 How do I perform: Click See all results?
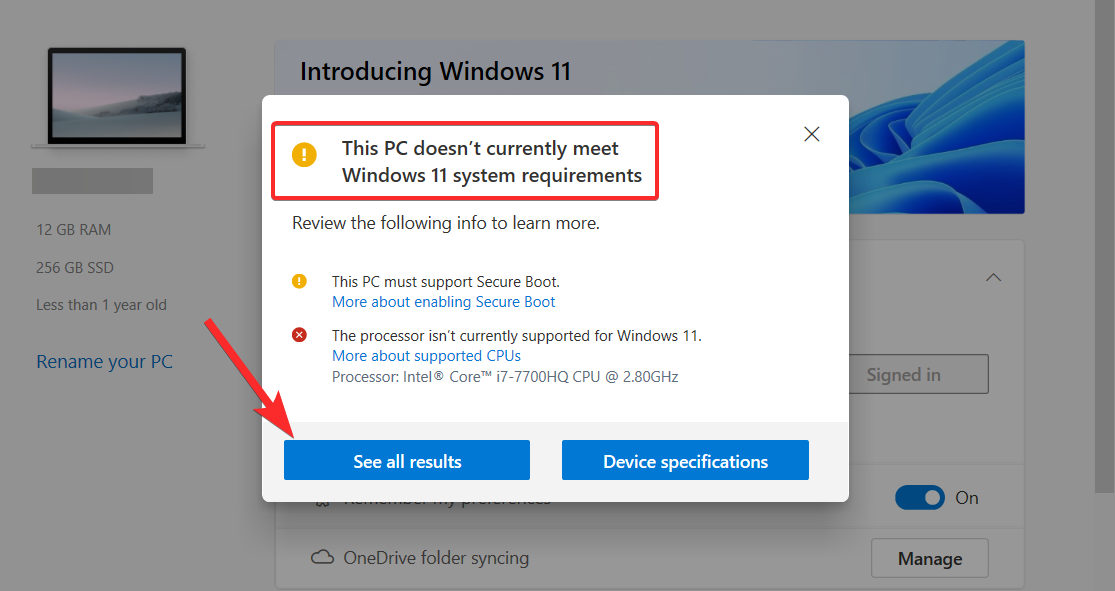click(x=406, y=460)
